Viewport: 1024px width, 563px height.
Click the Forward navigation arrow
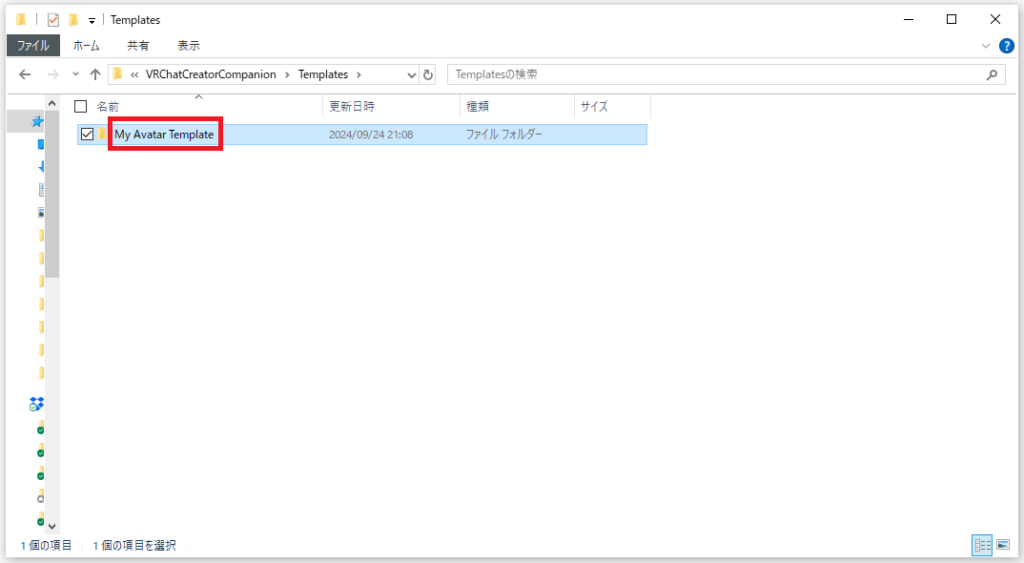53,74
